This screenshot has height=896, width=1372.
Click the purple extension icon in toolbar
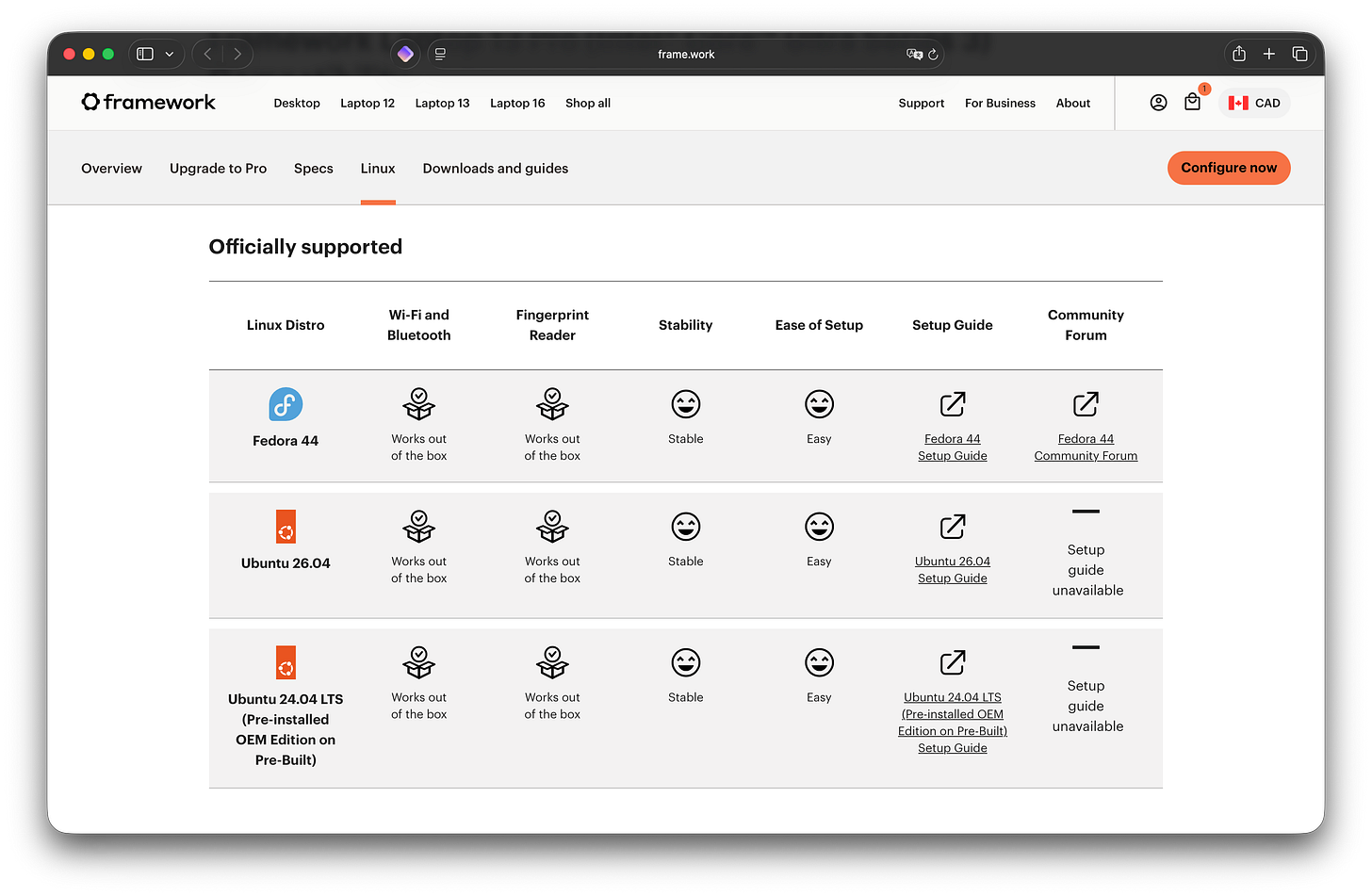405,54
